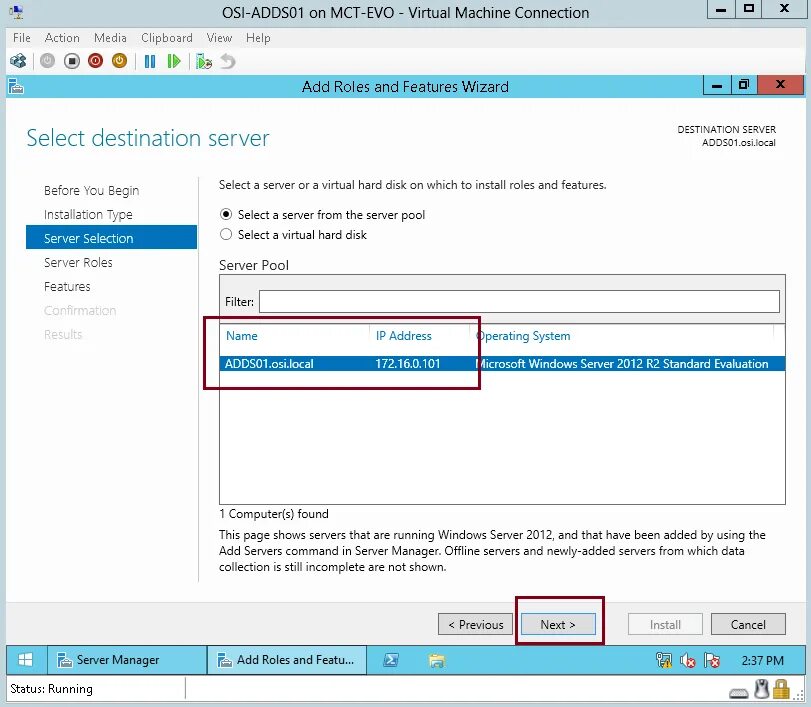Open the Windows Start button
Screen dimensions: 811x707
25,659
